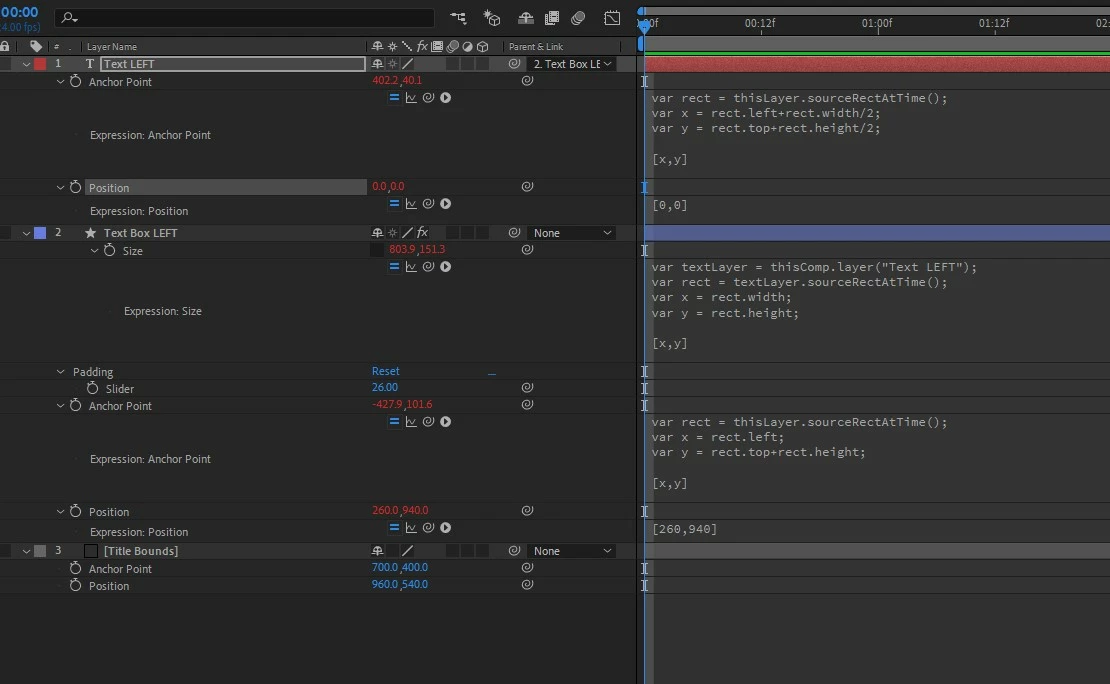1110x684 pixels.
Task: Open the composition mini-flowchart icon
Action: [458, 18]
